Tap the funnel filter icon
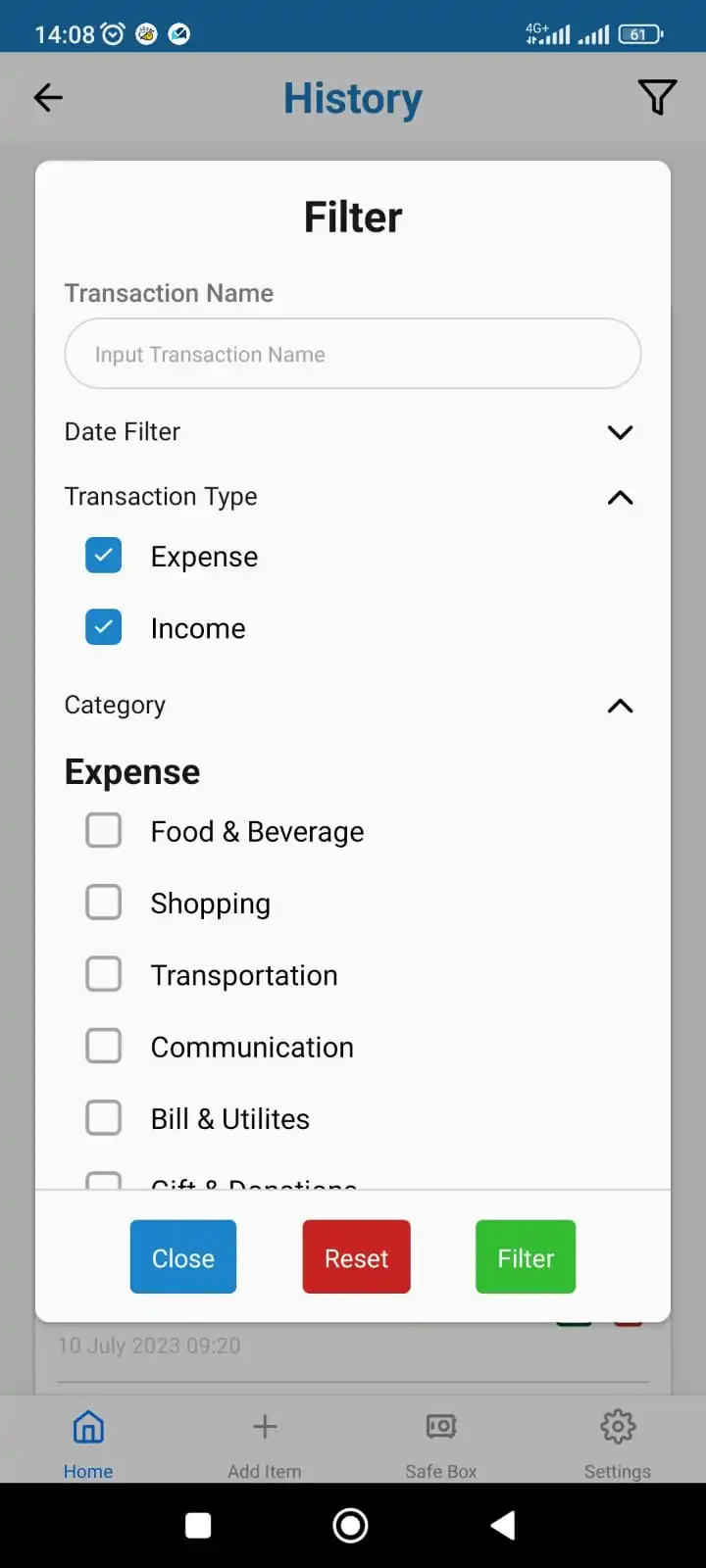The width and height of the screenshot is (706, 1568). point(657,97)
